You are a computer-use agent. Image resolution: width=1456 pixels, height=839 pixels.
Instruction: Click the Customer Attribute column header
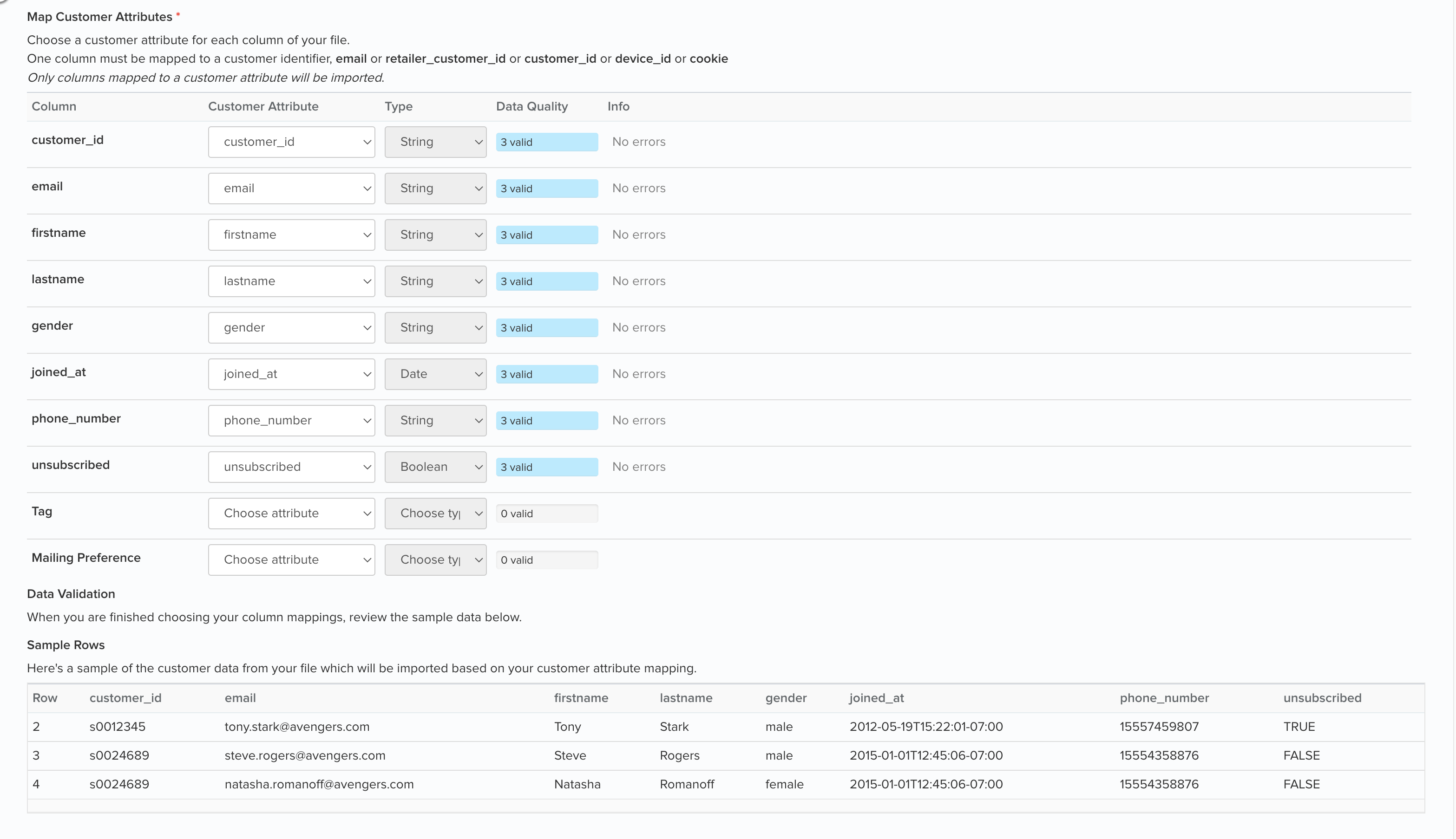(x=263, y=107)
